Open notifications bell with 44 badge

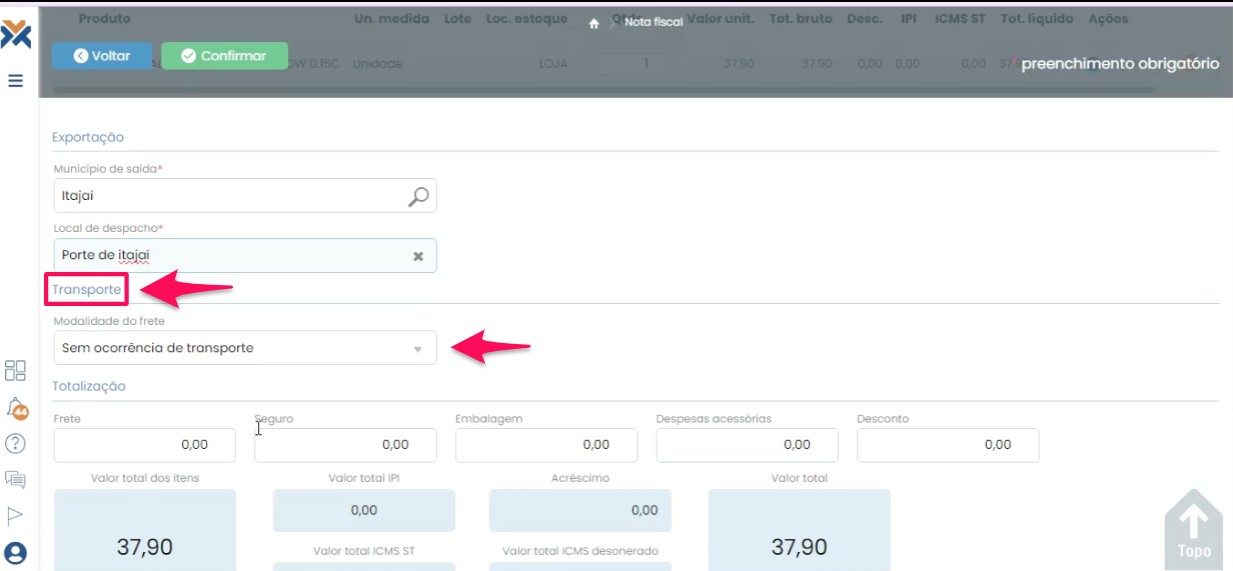click(x=16, y=408)
